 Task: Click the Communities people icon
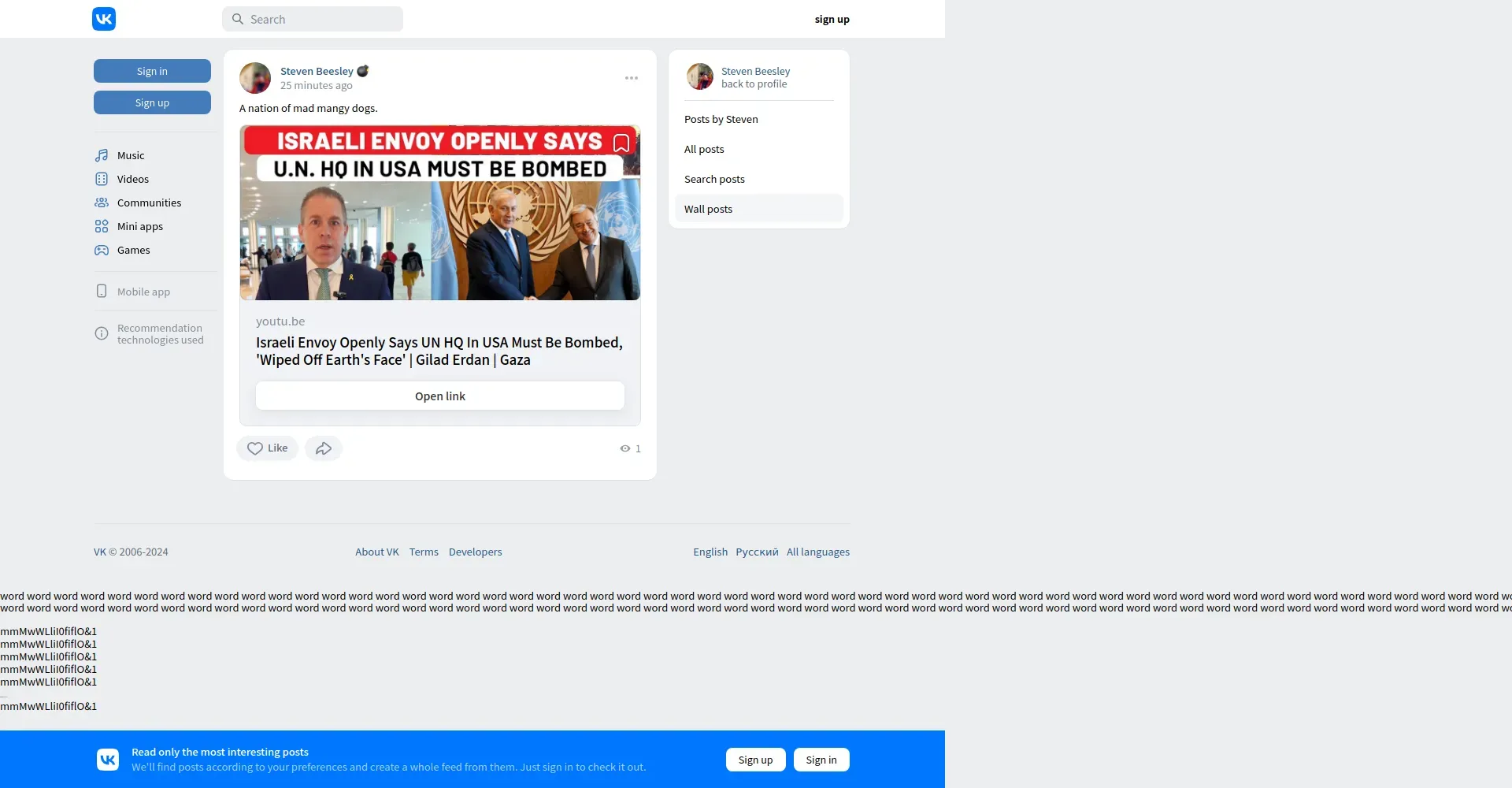[102, 203]
